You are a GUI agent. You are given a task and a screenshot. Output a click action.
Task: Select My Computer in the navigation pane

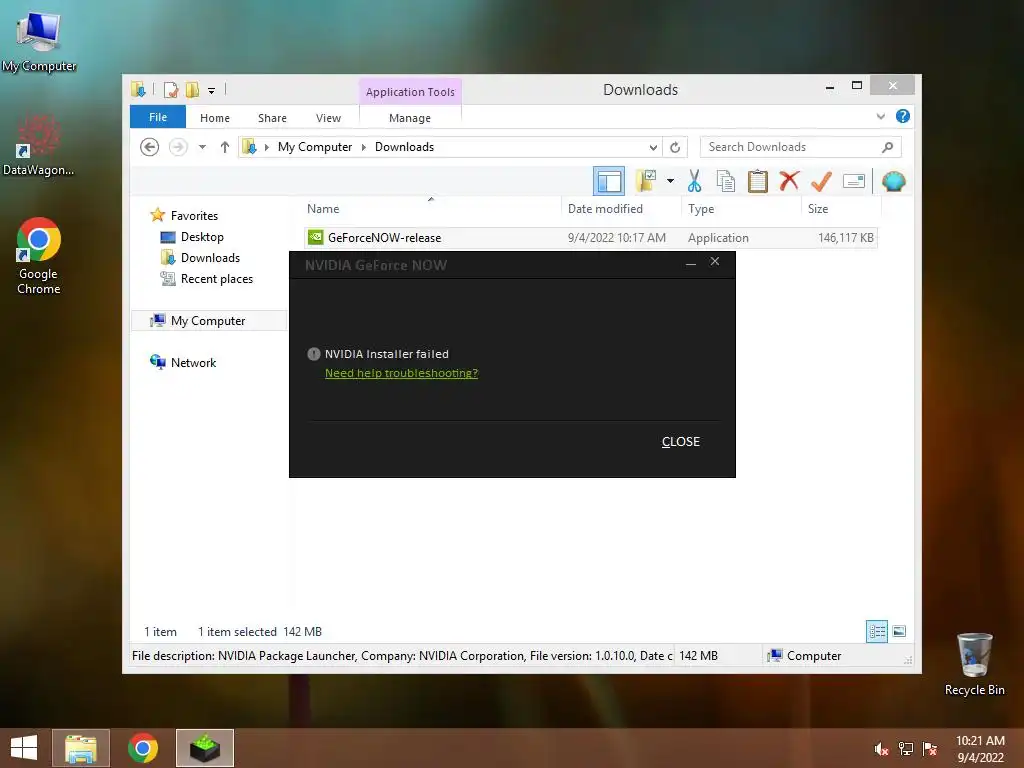pos(208,321)
